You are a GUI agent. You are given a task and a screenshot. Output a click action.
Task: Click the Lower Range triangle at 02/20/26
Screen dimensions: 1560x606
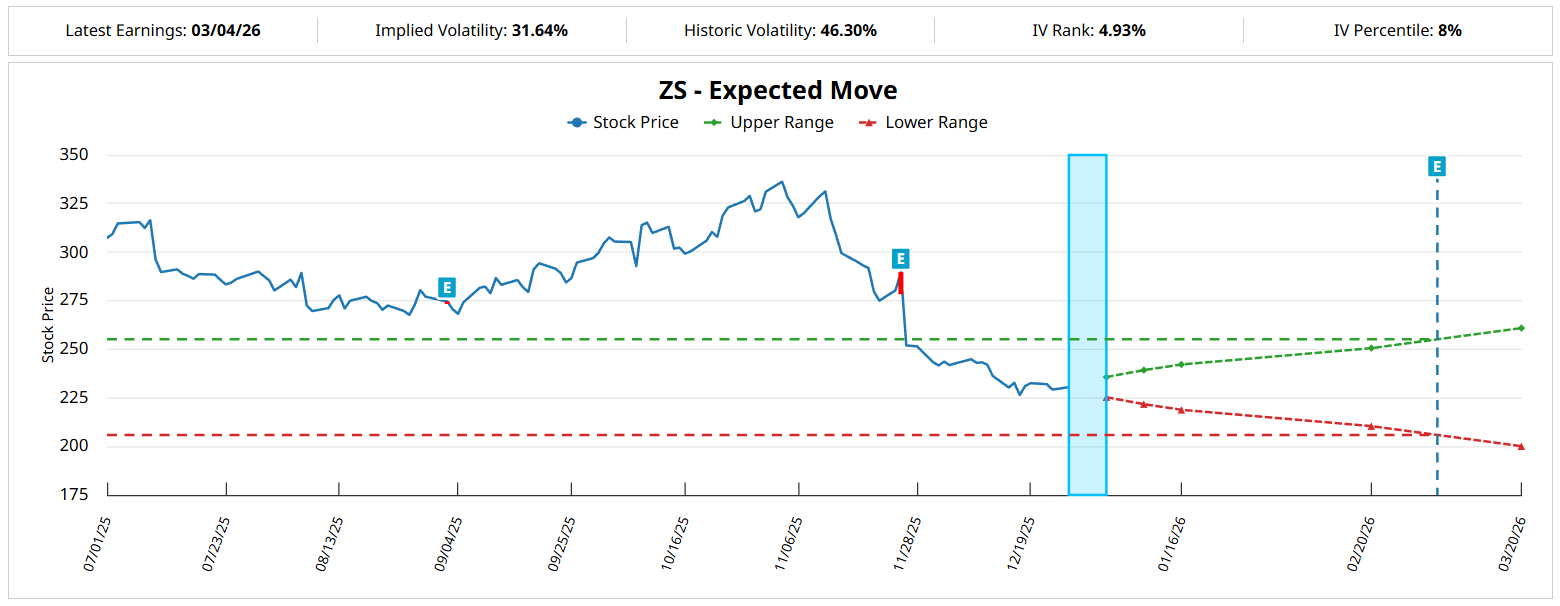coord(1370,426)
